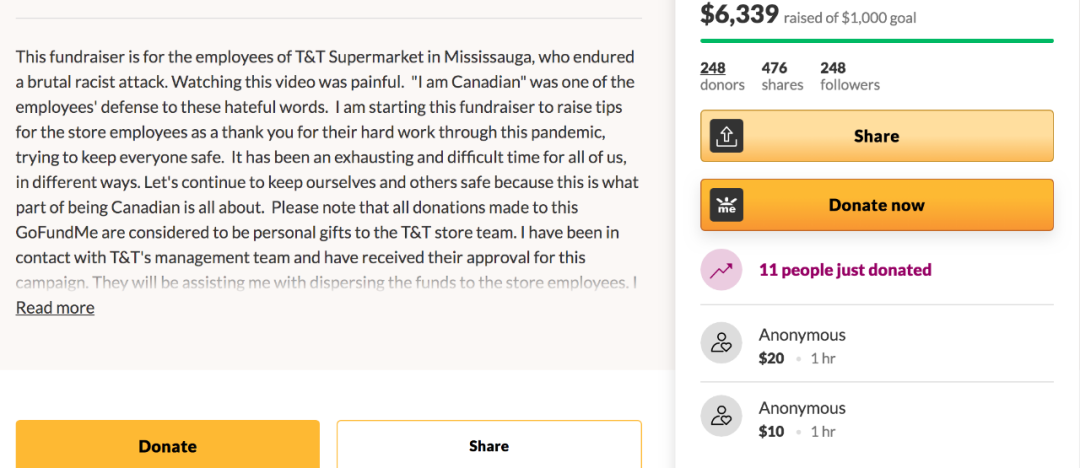Select the Anonymous $20 donation name
1080x468 pixels.
tap(802, 335)
